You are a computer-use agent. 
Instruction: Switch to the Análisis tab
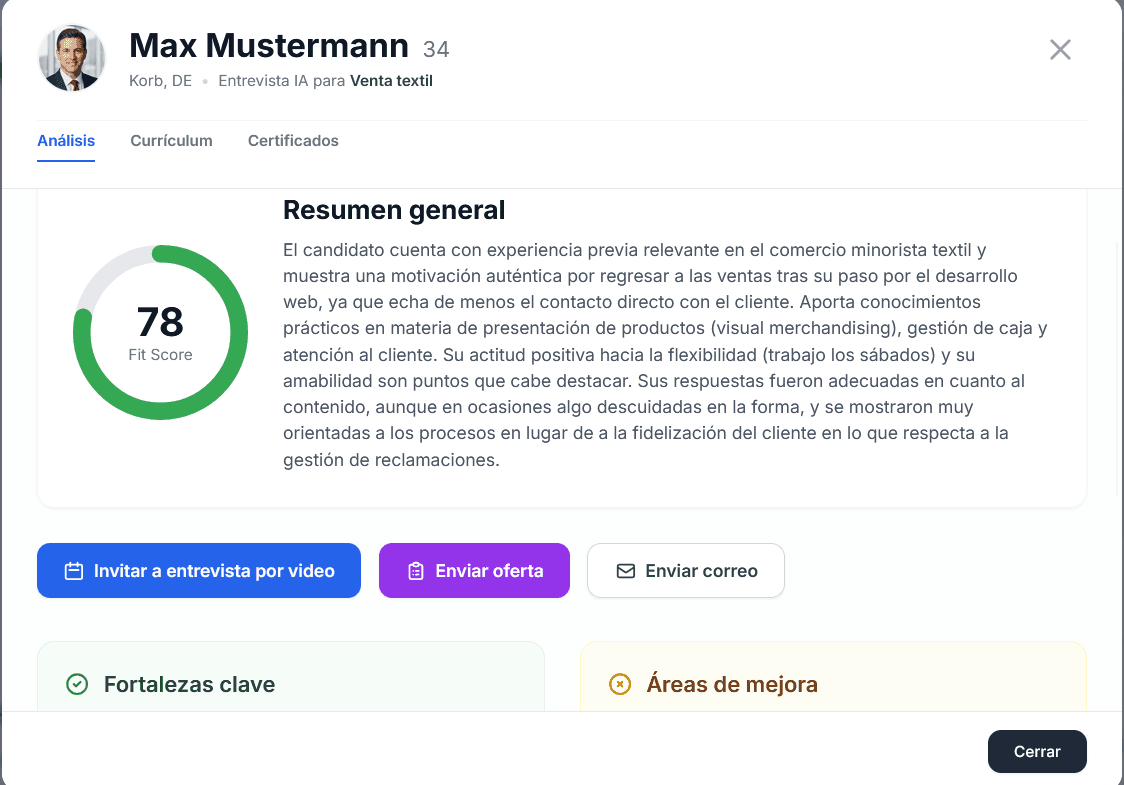(66, 141)
